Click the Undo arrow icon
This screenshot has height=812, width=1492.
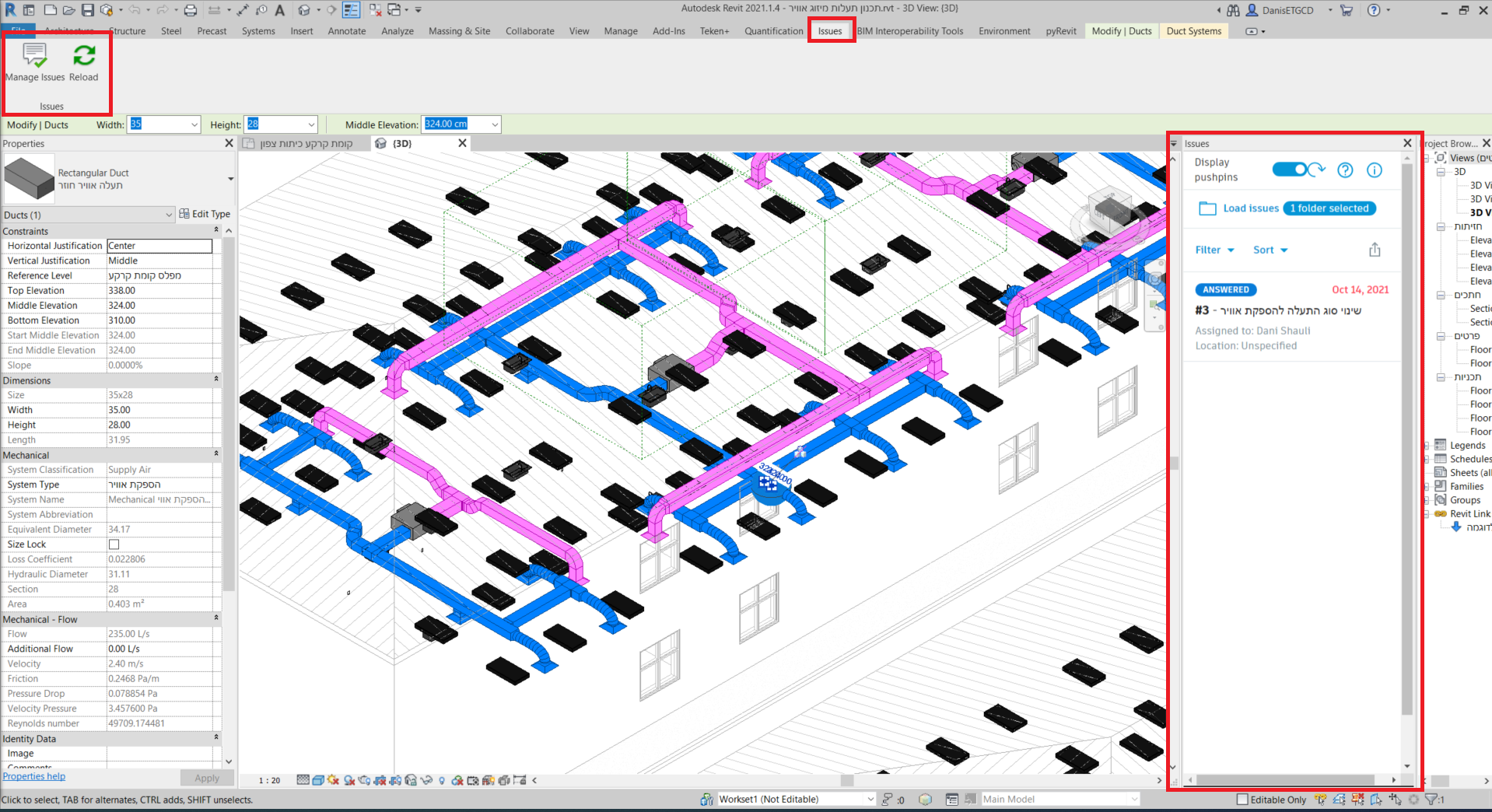pyautogui.click(x=135, y=10)
